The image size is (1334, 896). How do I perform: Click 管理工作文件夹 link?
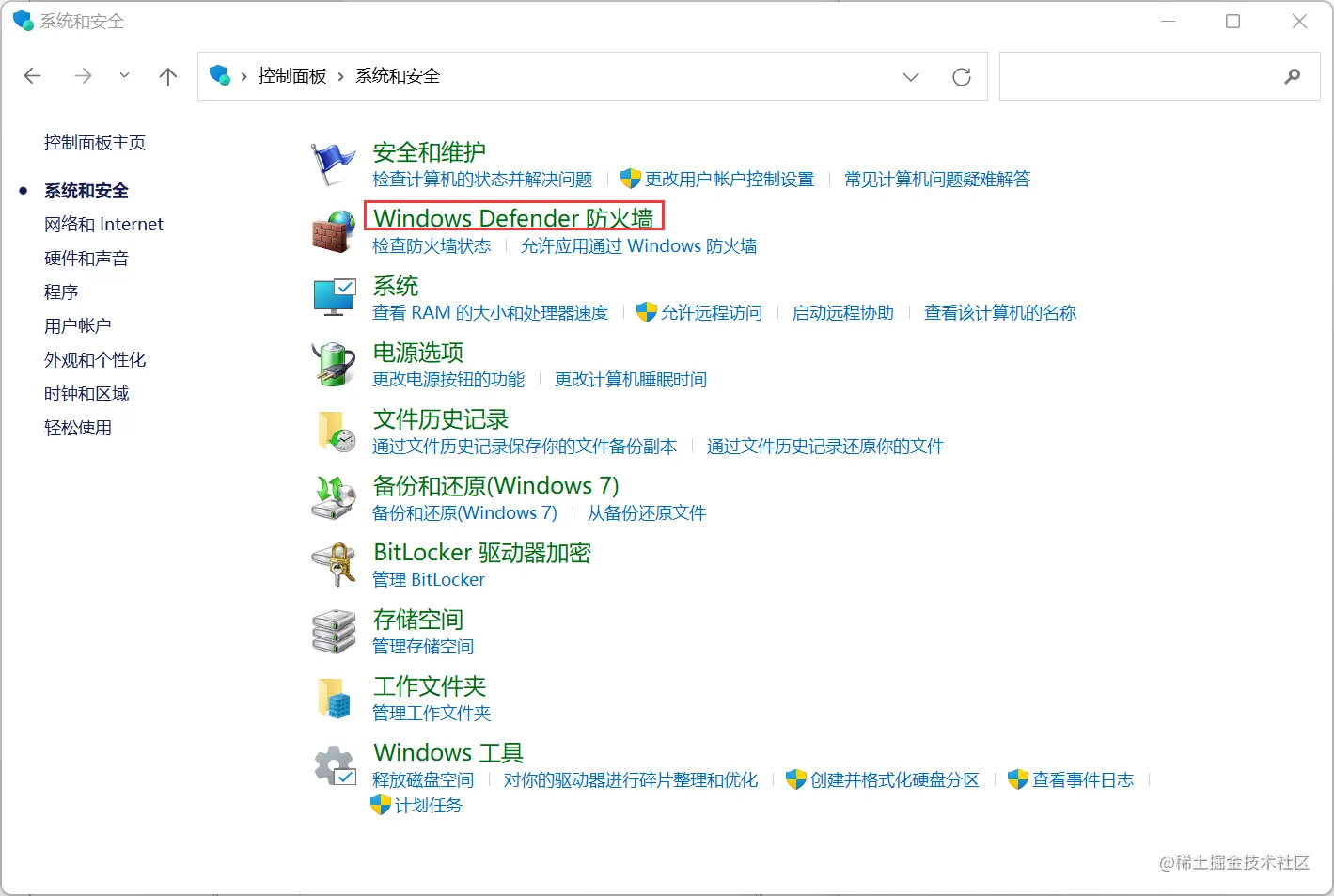tap(432, 714)
